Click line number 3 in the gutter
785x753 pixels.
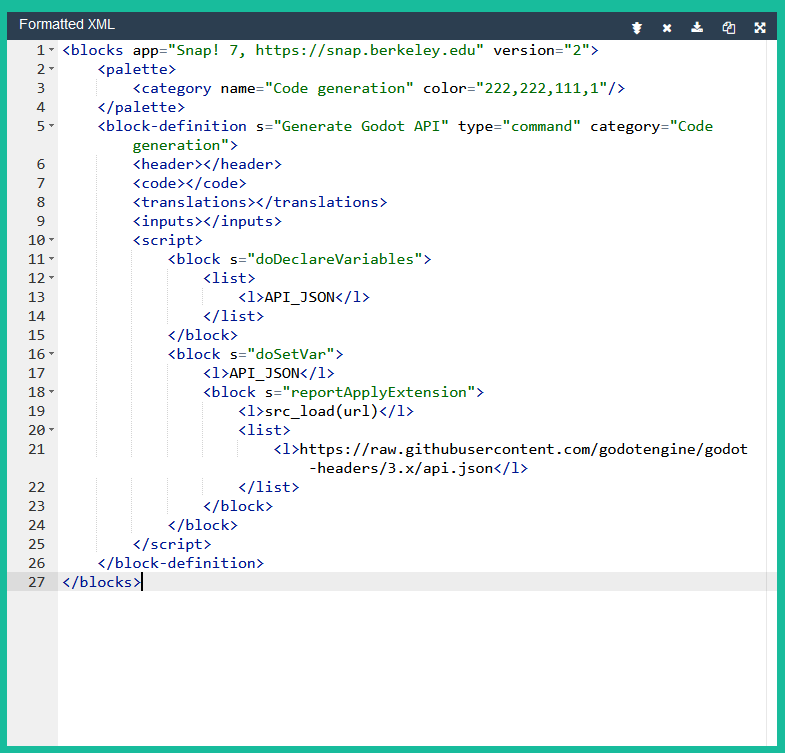point(41,88)
